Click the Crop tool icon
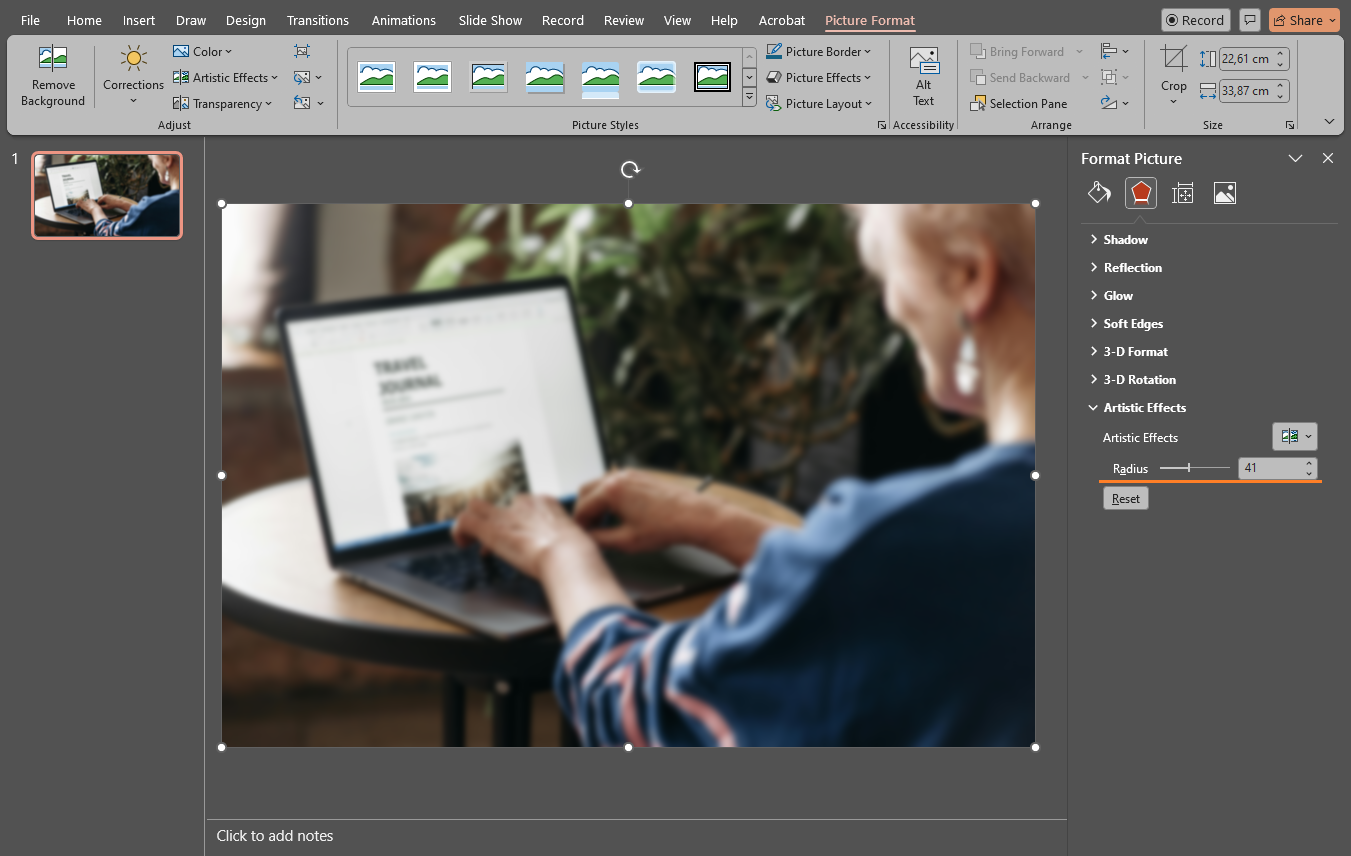 [1174, 59]
